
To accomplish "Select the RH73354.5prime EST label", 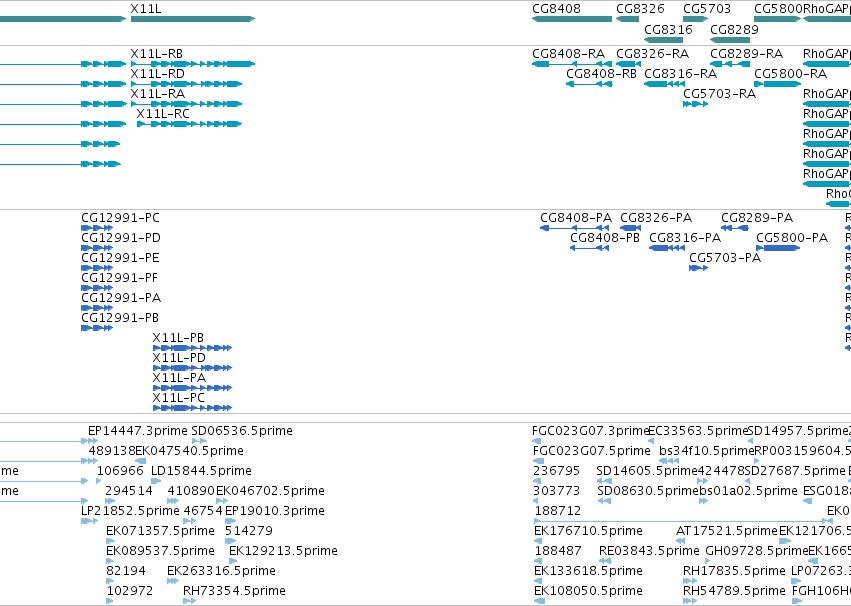I will point(234,591).
